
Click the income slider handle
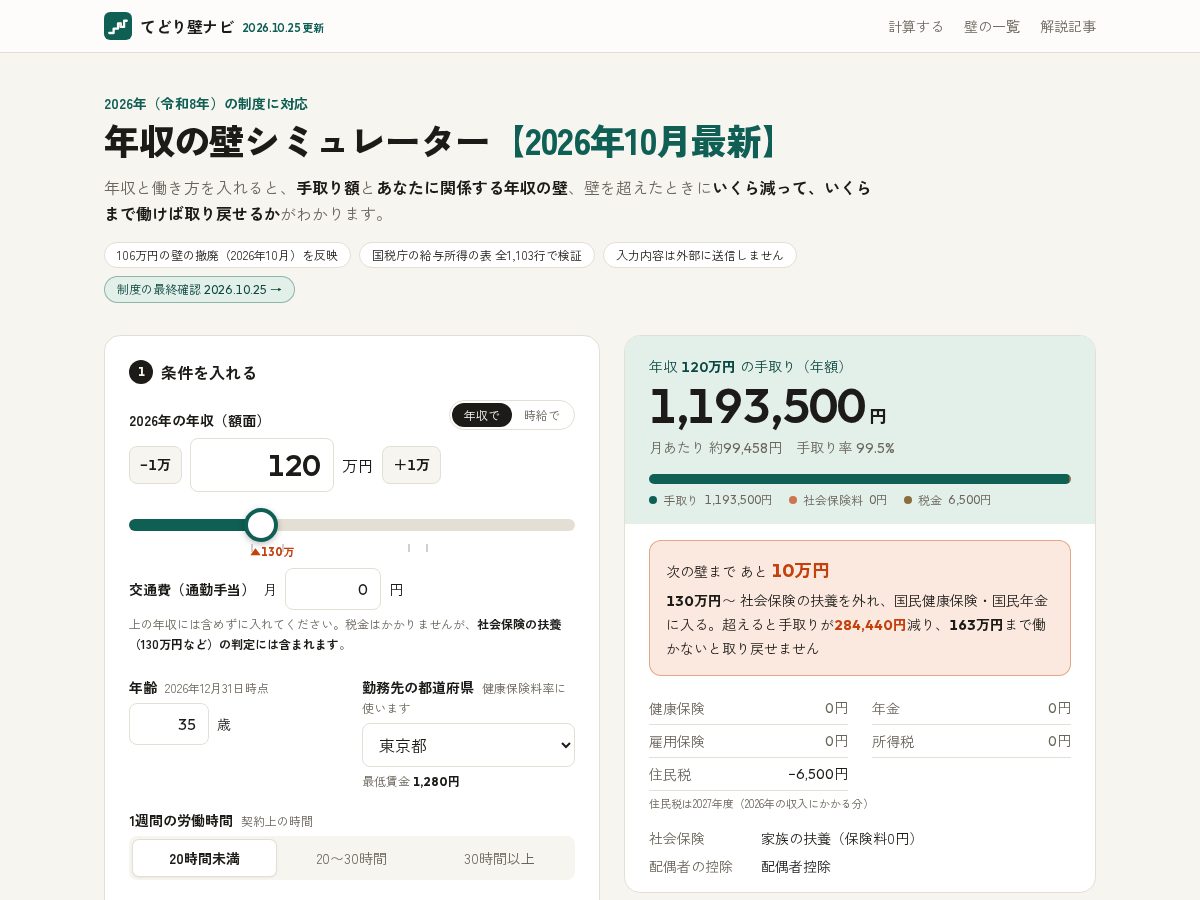point(261,525)
